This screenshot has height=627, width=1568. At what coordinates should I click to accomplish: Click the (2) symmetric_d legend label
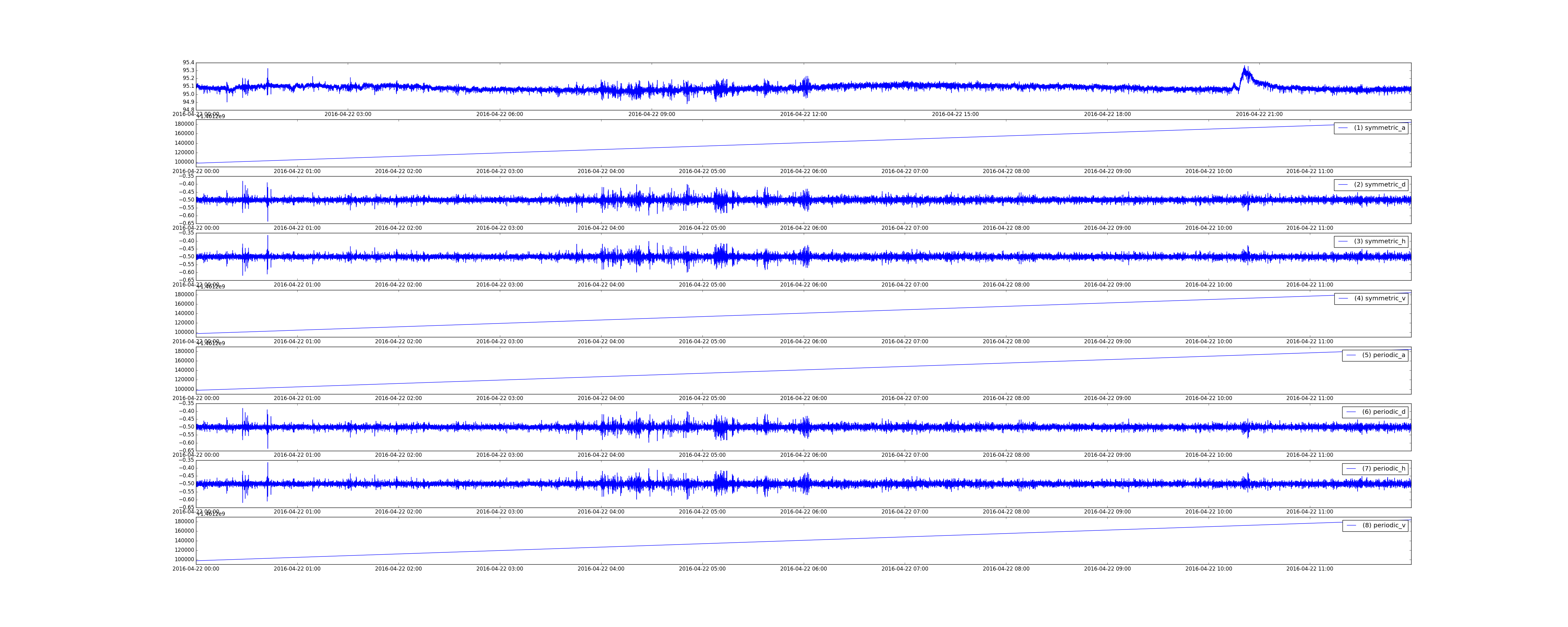[x=1380, y=184]
